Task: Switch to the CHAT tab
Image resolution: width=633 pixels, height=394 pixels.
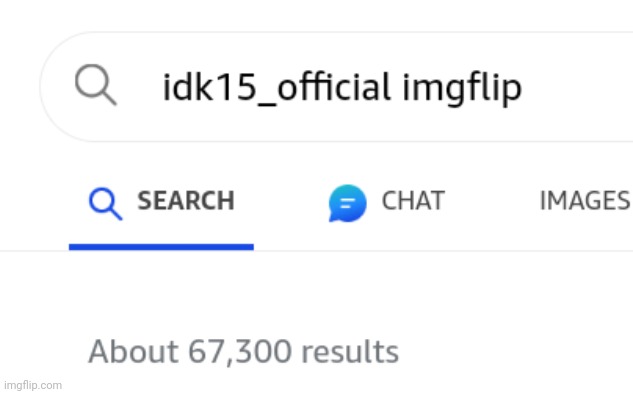Action: tap(387, 203)
